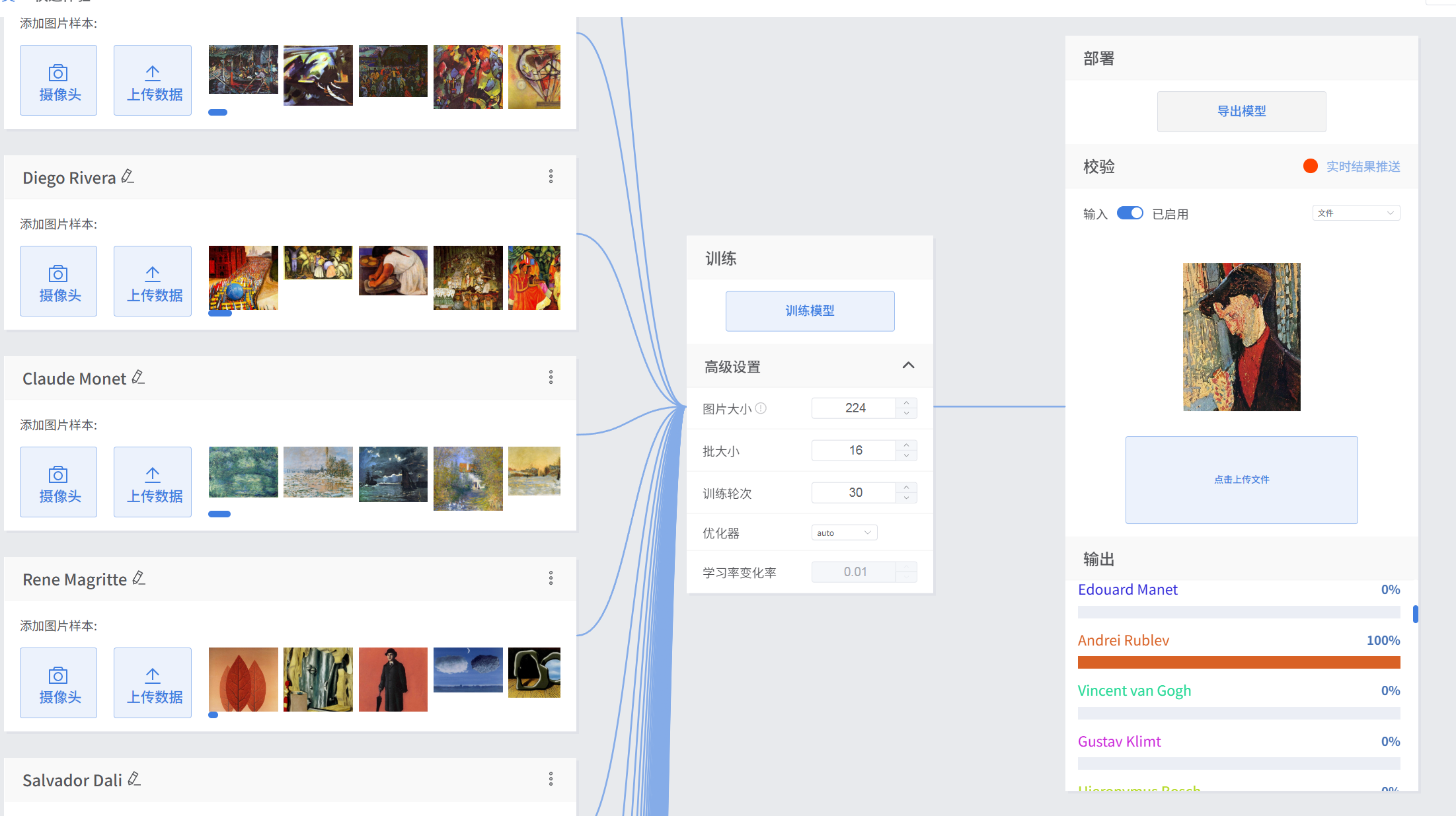Viewport: 1456px width, 816px height.
Task: Open the 优化器 auto dropdown
Action: coord(844,533)
